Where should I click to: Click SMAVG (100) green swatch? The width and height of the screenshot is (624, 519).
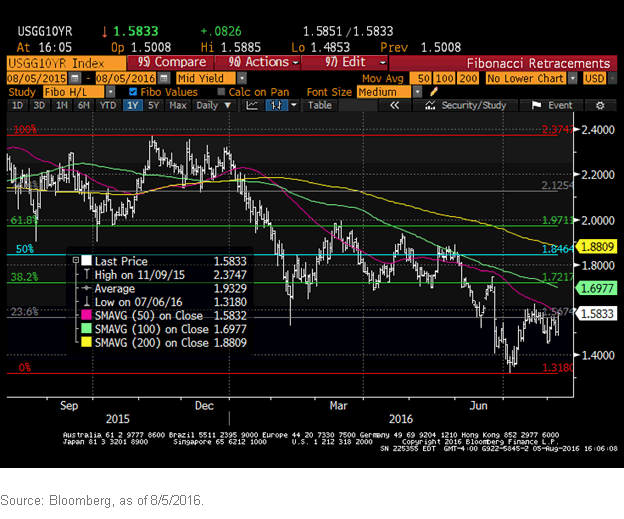tap(86, 329)
